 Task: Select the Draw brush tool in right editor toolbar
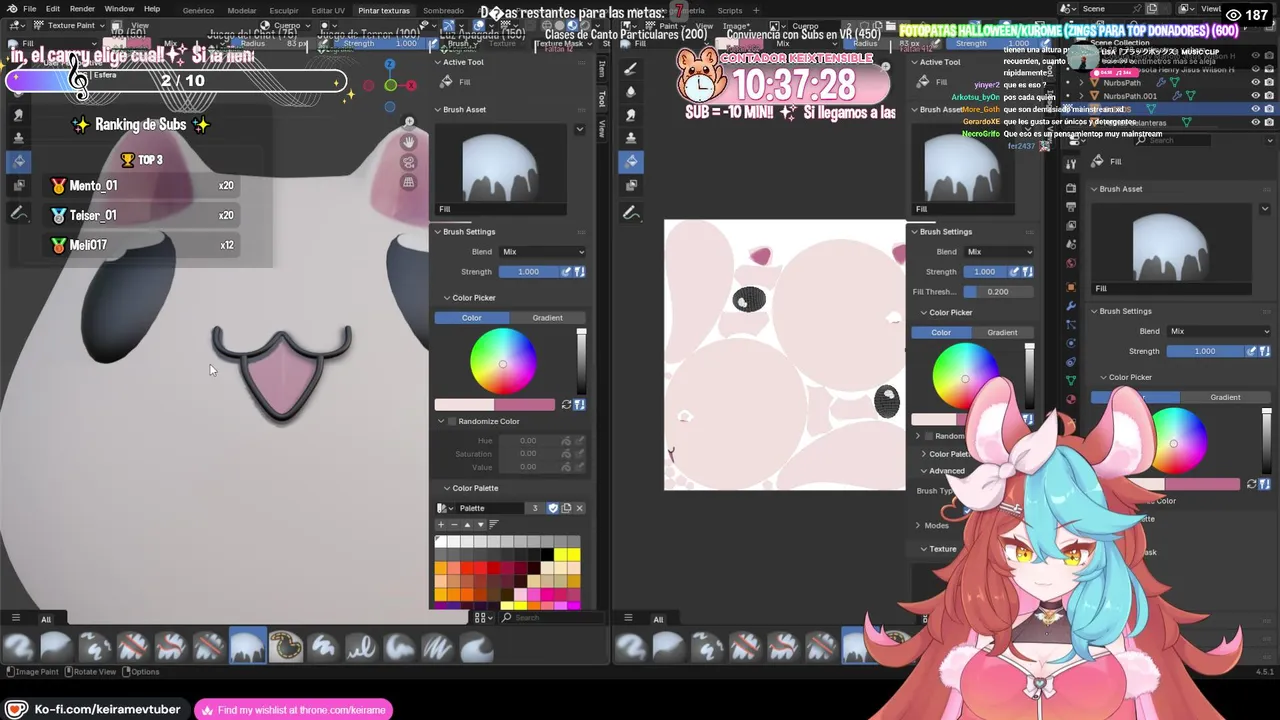631,69
